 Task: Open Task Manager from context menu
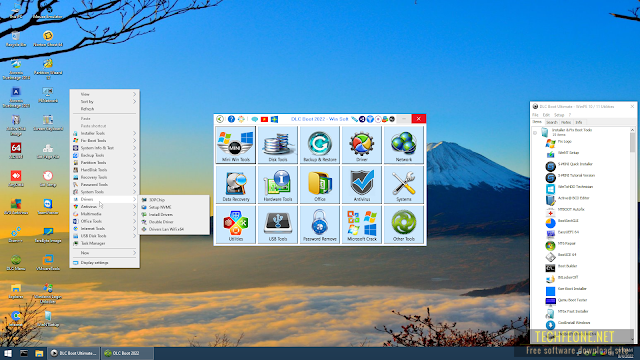click(x=105, y=243)
